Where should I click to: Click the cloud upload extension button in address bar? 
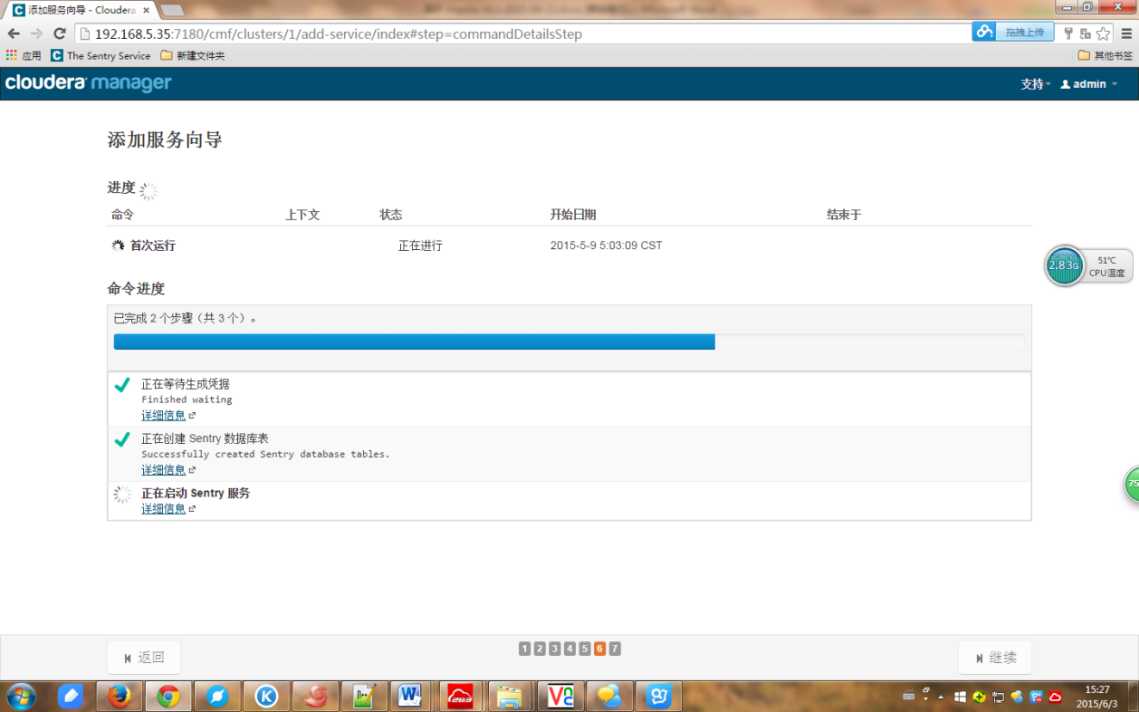[1013, 32]
